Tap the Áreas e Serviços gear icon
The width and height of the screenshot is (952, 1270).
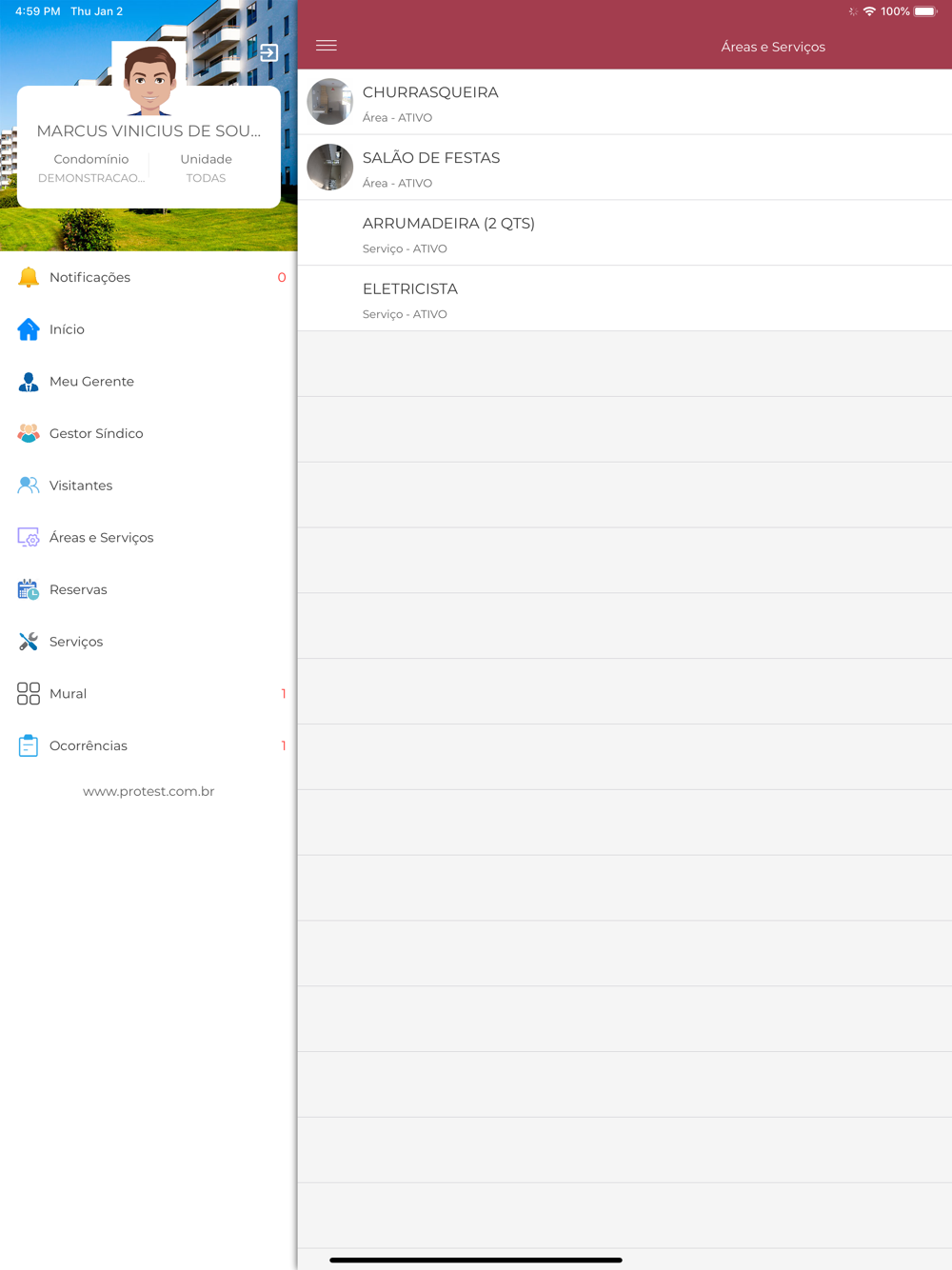[29, 538]
